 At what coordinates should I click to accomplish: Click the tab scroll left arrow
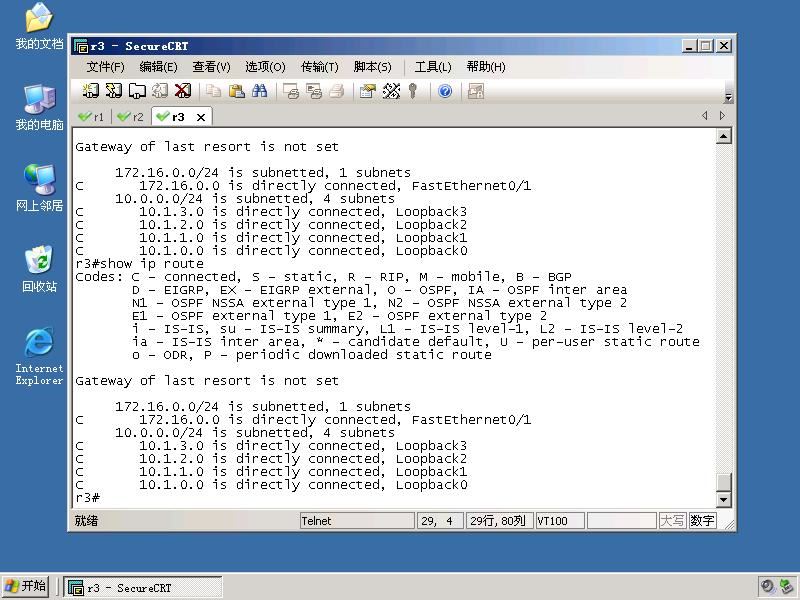pyautogui.click(x=705, y=116)
